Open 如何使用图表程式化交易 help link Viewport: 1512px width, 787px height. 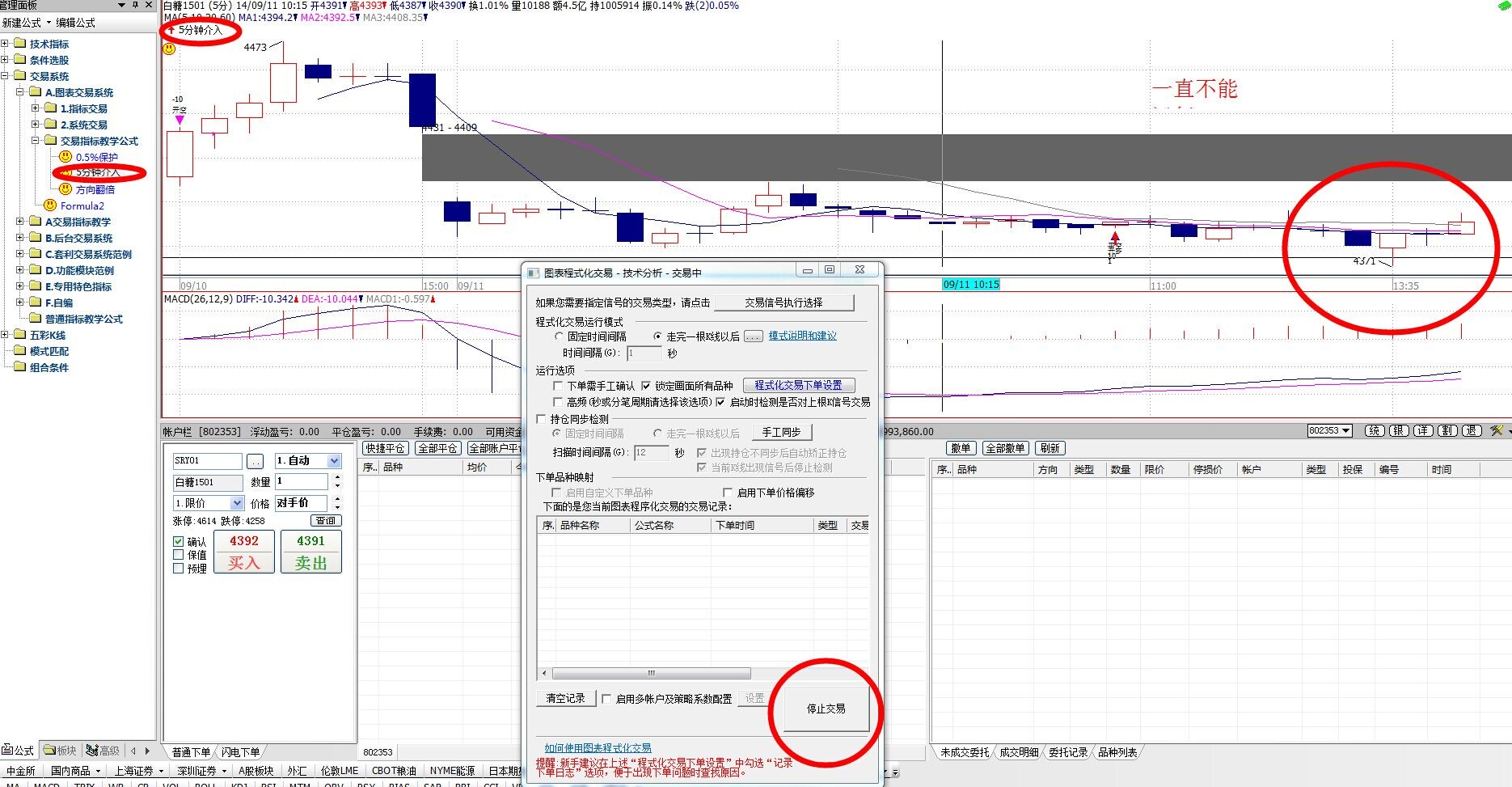[598, 748]
